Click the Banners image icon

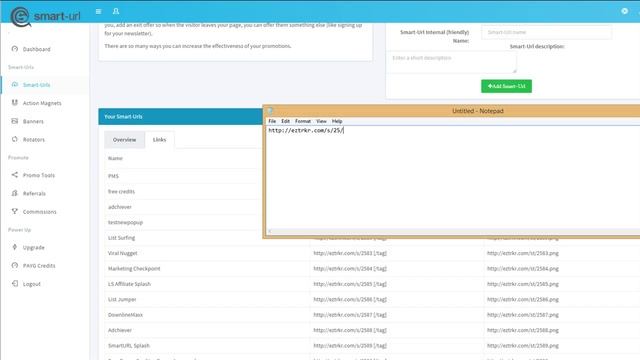(15, 121)
